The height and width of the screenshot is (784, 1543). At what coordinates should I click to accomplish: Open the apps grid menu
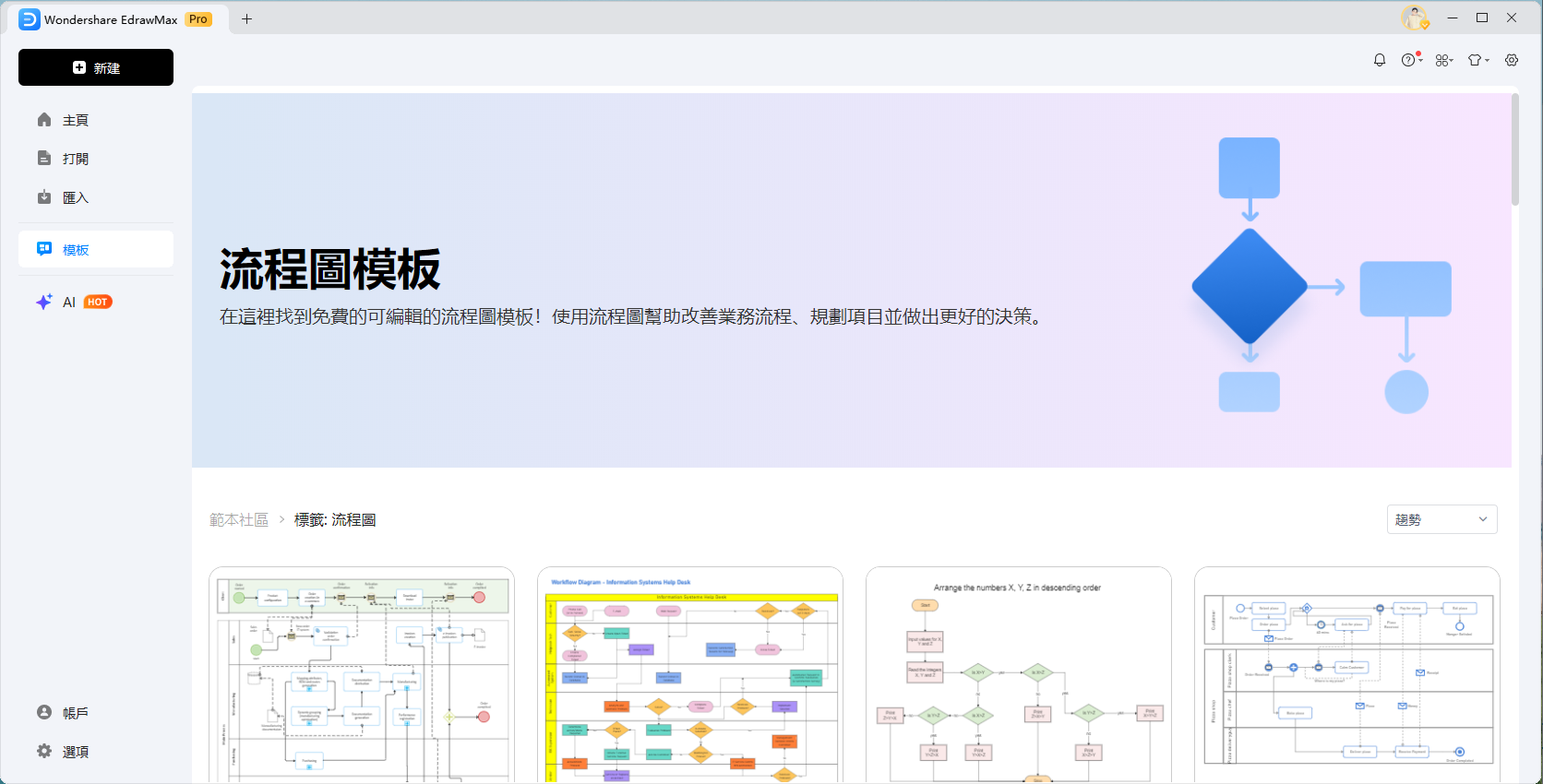[1444, 60]
